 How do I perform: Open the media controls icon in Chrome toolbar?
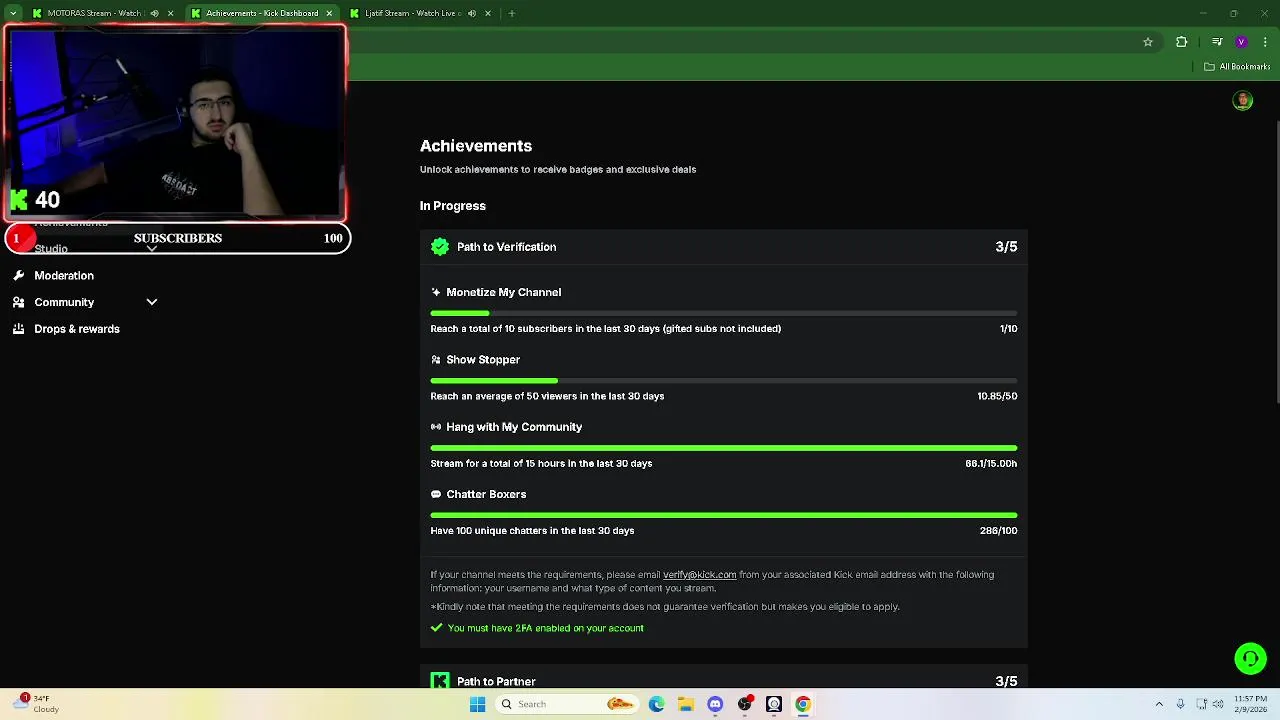click(1217, 42)
